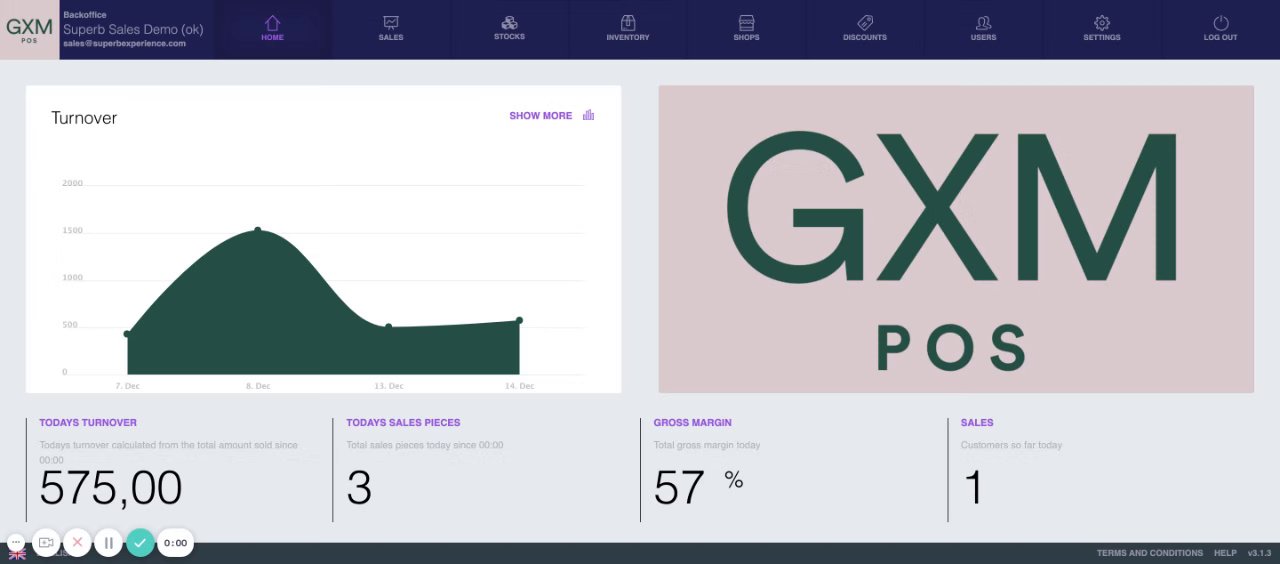Screen dimensions: 1280x564
Task: Open the Inventory package icon
Action: (x=628, y=22)
